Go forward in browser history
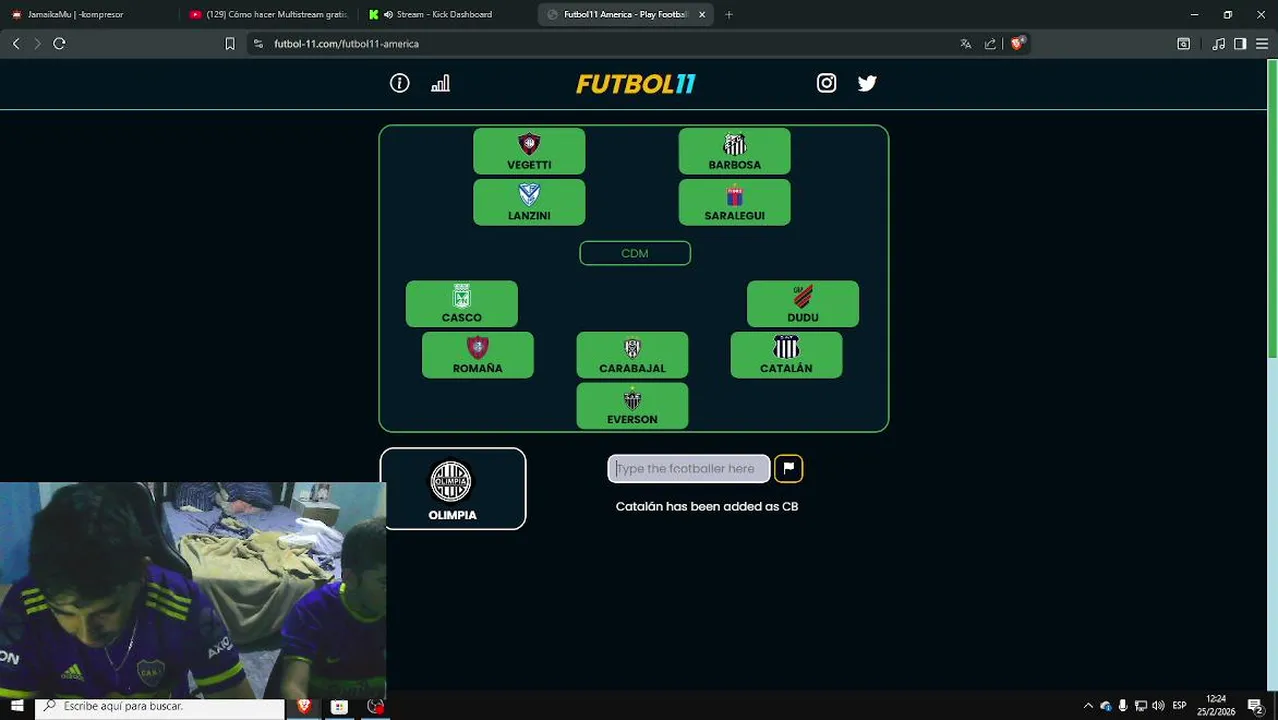The image size is (1278, 720). click(x=37, y=44)
